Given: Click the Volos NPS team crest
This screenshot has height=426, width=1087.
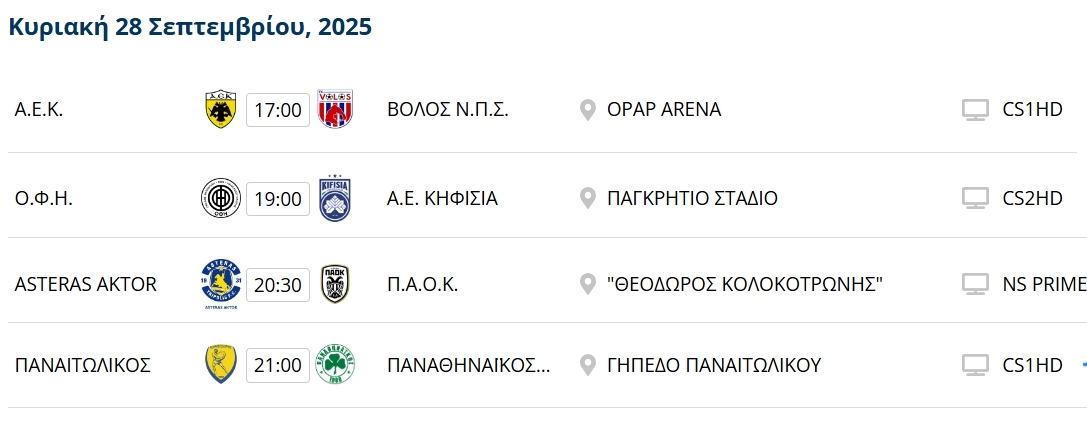Looking at the screenshot, I should [336, 110].
